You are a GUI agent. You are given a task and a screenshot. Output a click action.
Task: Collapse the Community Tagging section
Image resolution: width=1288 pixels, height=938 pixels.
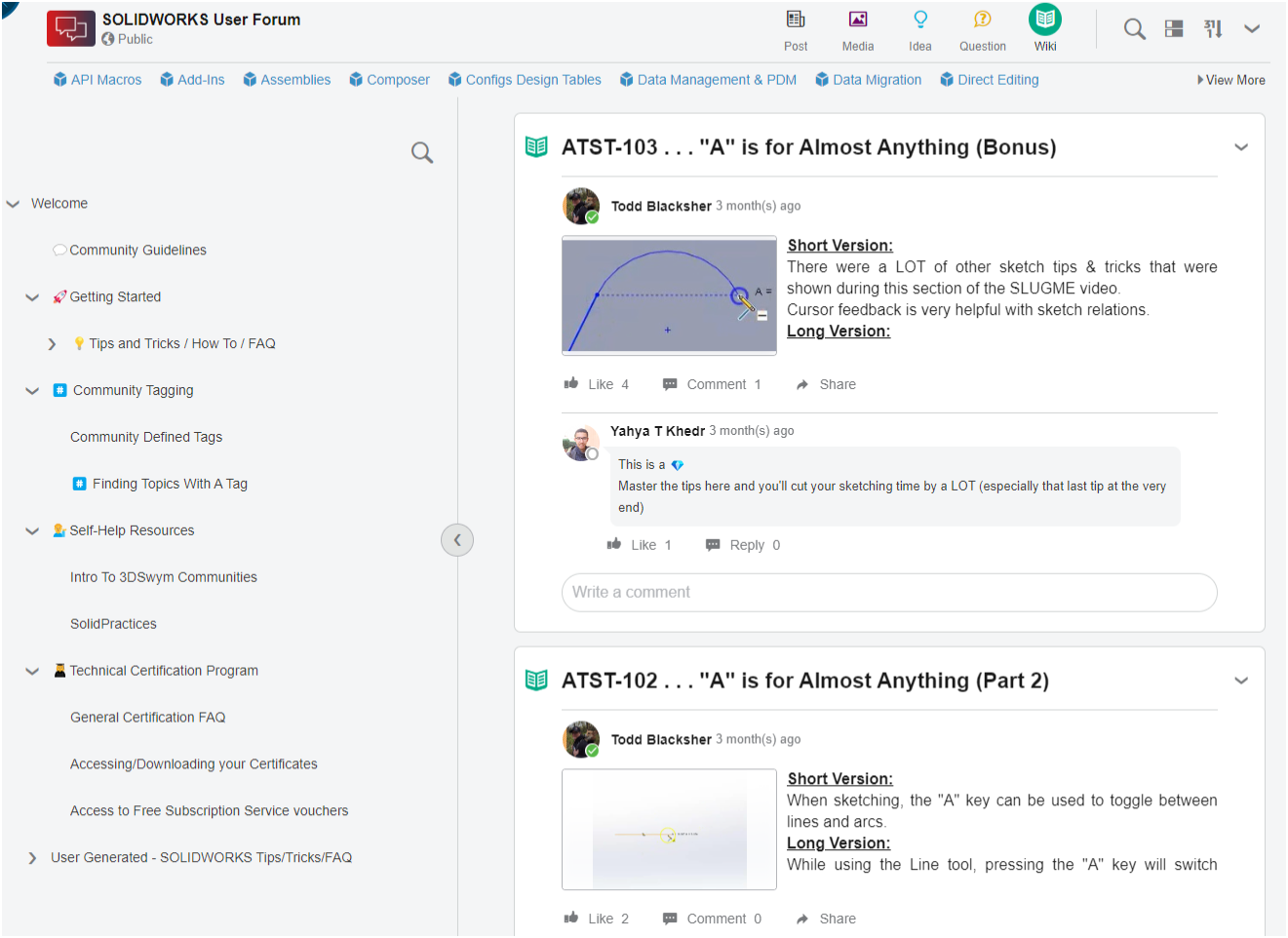[32, 391]
